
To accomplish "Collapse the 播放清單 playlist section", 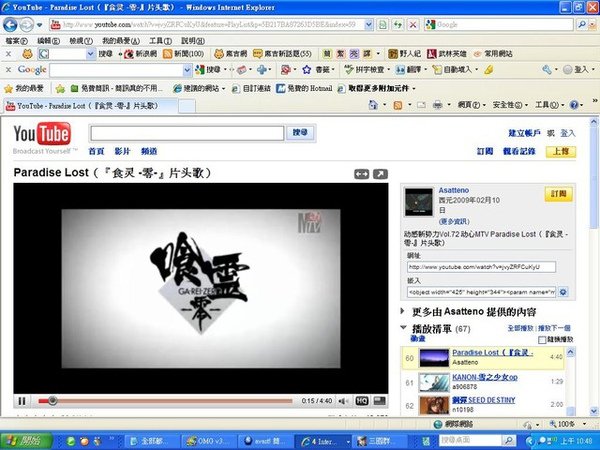I will (403, 328).
